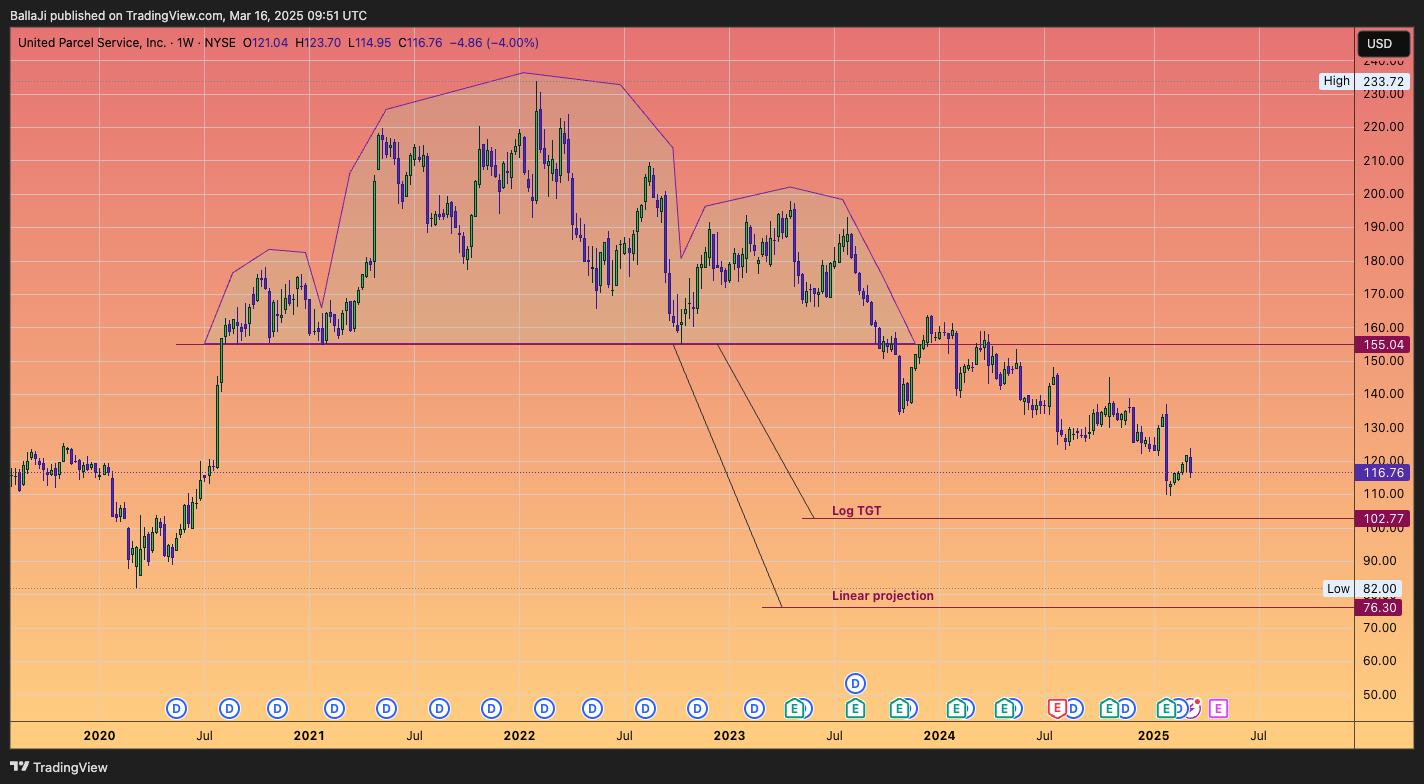
Task: Click the dividend marker near November 2022
Action: pyautogui.click(x=698, y=709)
